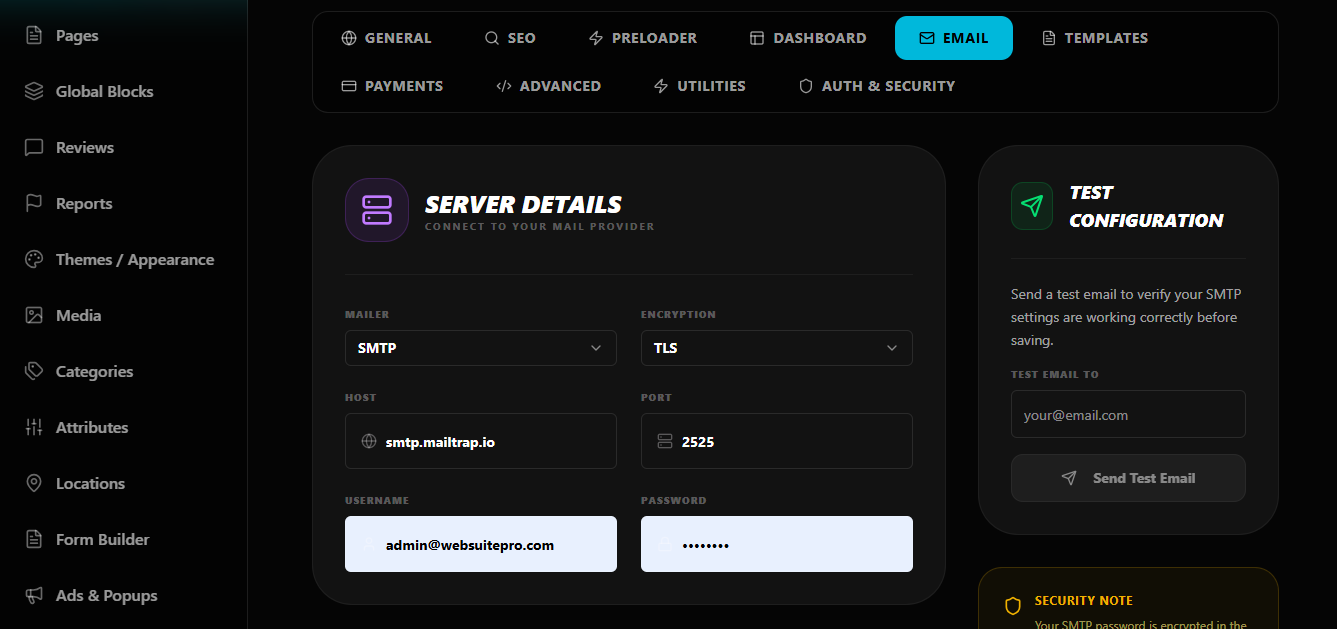Switch to the General settings tab
1337x629 pixels.
pos(386,38)
